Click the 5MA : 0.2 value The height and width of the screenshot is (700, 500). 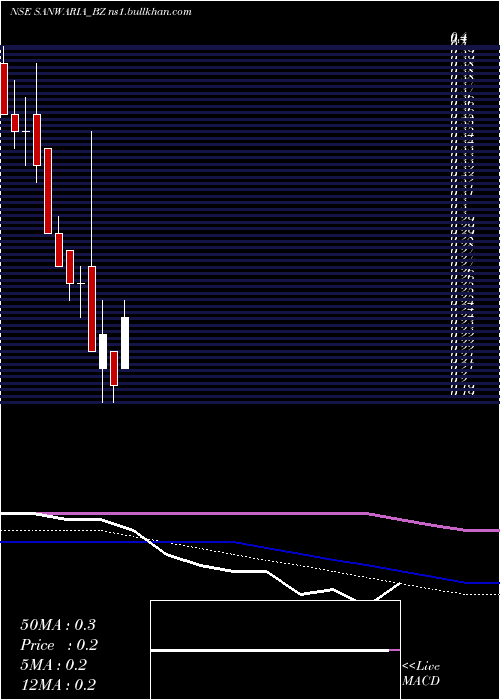tap(54, 665)
